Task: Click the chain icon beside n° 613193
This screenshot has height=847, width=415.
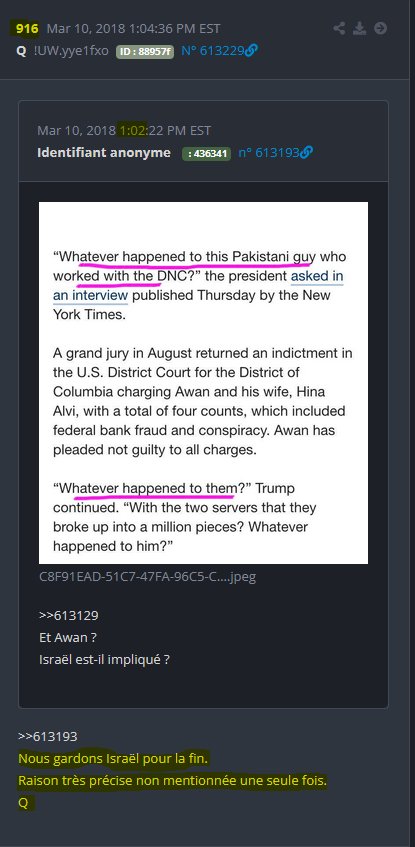Action: [306, 153]
